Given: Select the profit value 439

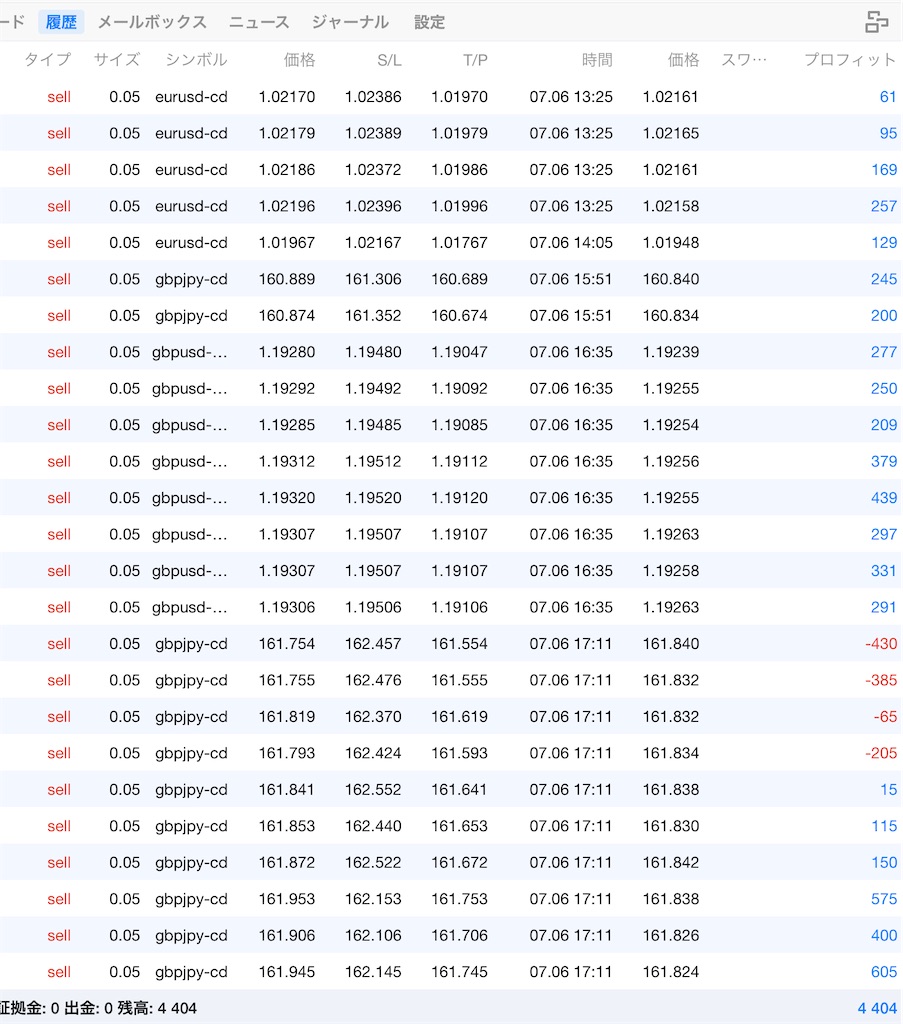Looking at the screenshot, I should point(883,498).
